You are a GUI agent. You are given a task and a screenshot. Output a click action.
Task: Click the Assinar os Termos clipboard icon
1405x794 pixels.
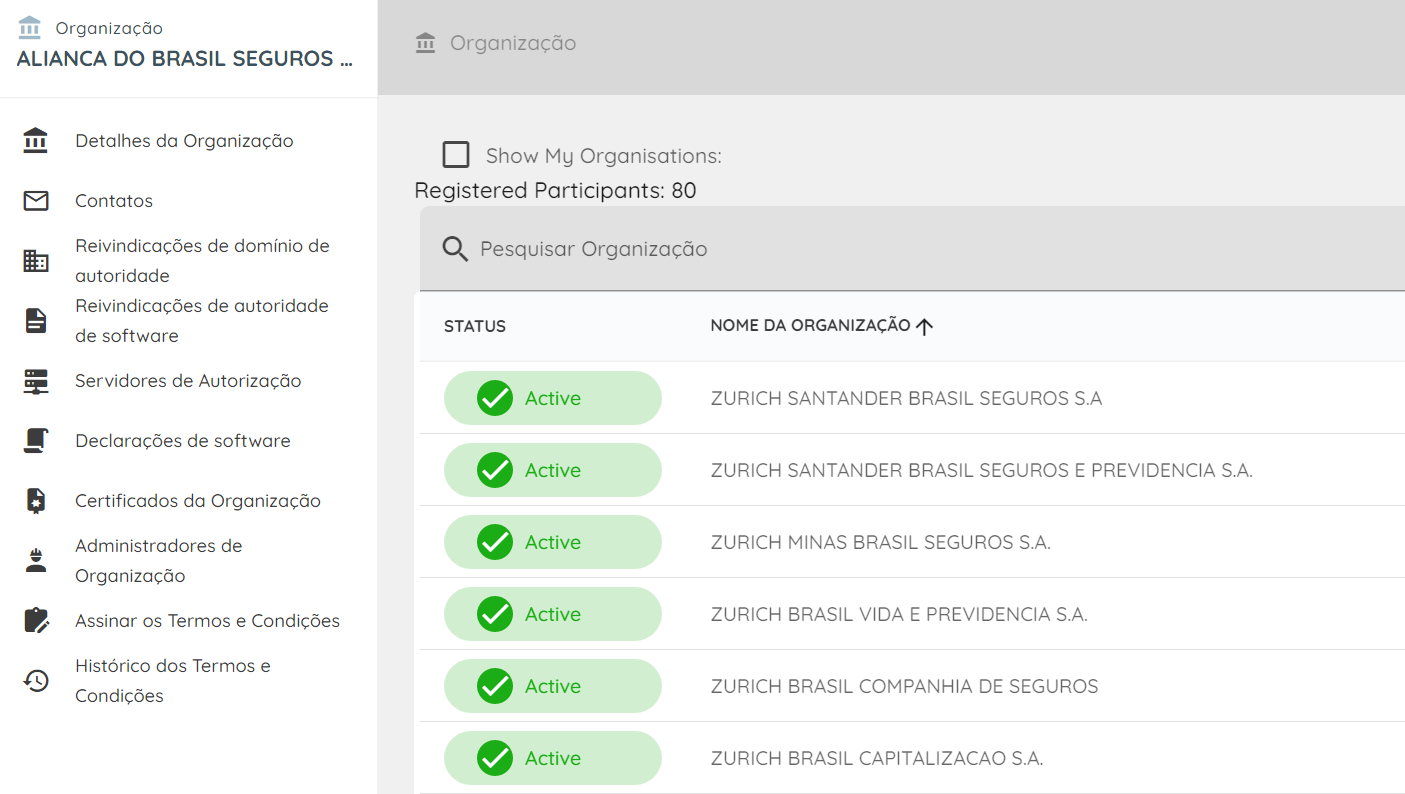(36, 621)
